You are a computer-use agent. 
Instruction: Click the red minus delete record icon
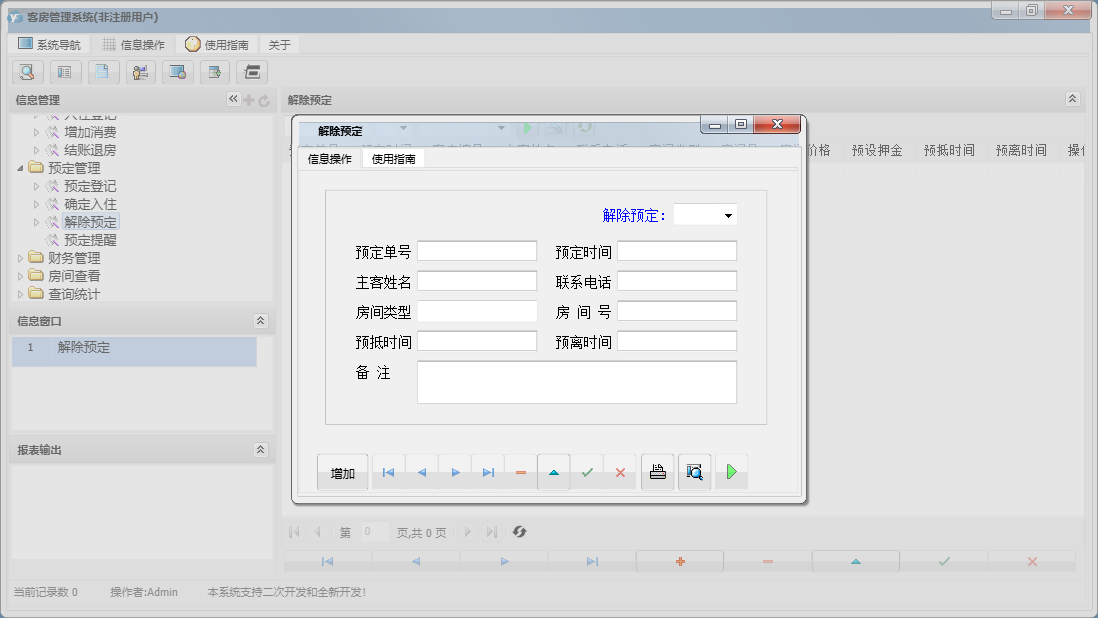point(521,471)
